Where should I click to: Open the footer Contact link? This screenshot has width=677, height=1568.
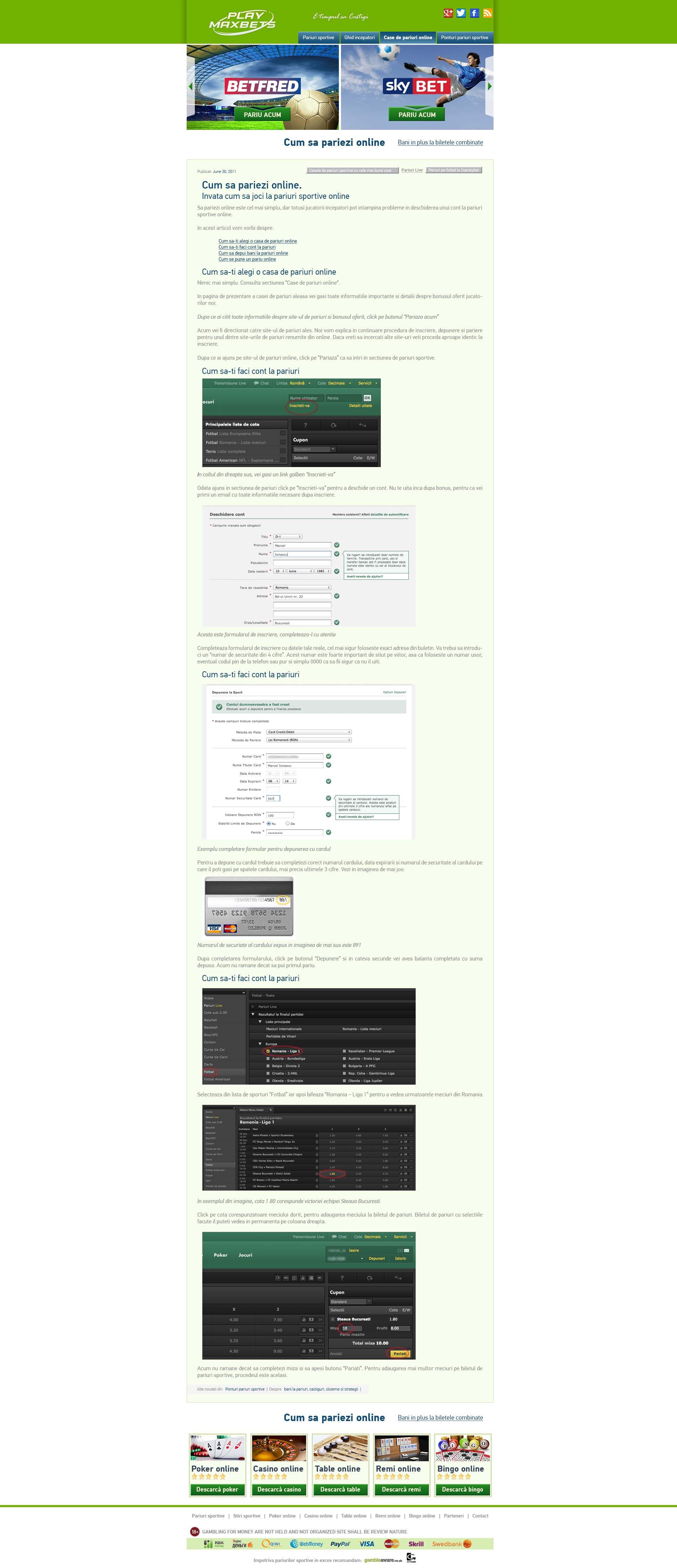point(480,1516)
